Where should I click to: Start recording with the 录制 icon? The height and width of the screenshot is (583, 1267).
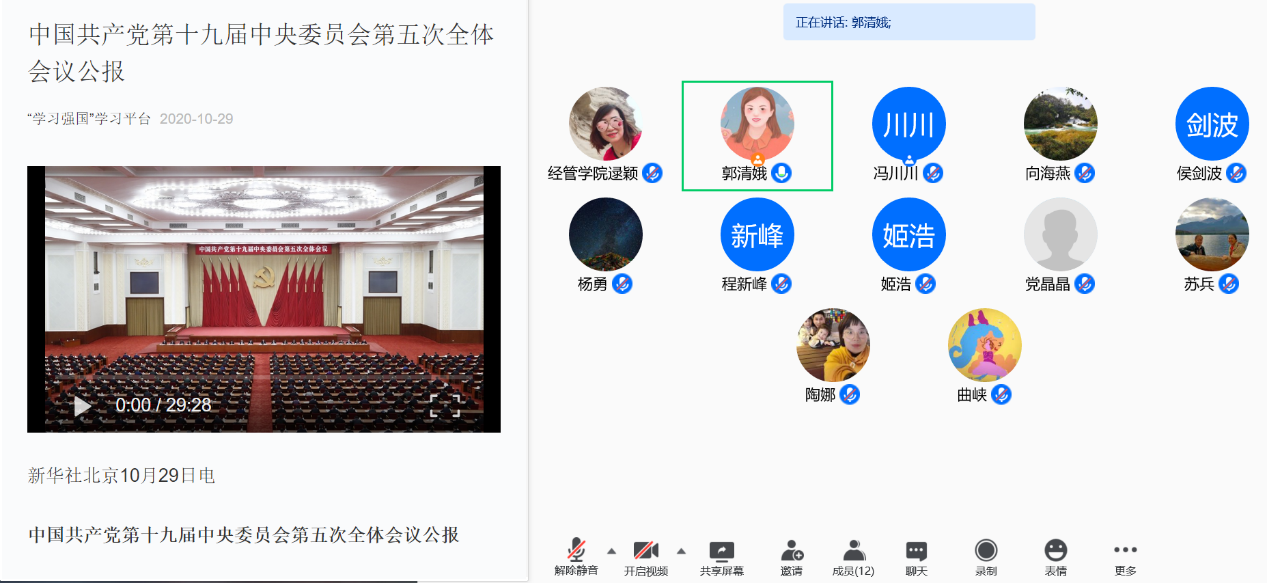pos(986,550)
